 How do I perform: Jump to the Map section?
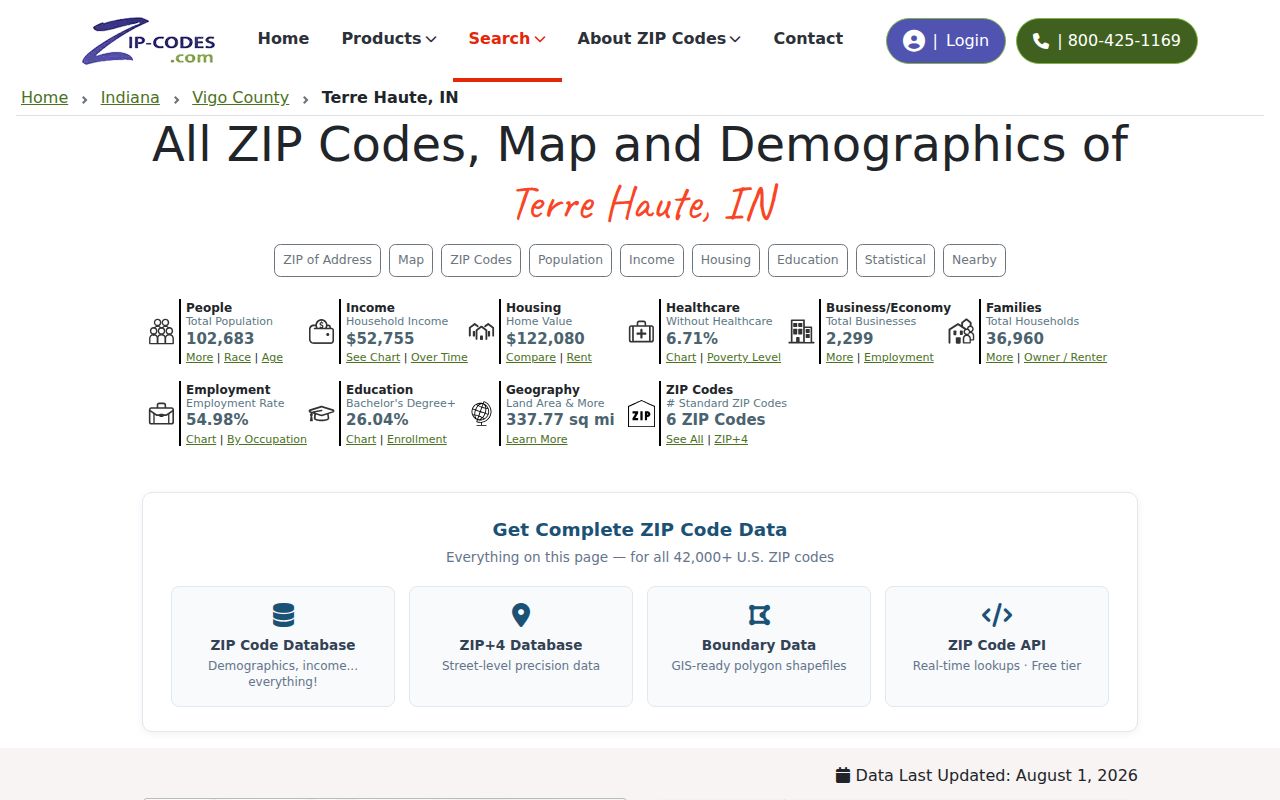click(411, 260)
